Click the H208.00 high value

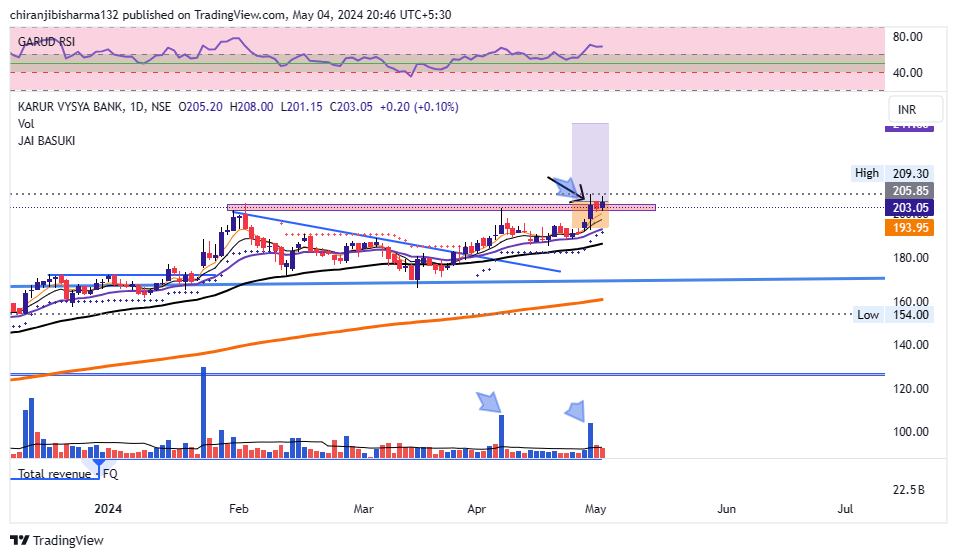tap(251, 107)
